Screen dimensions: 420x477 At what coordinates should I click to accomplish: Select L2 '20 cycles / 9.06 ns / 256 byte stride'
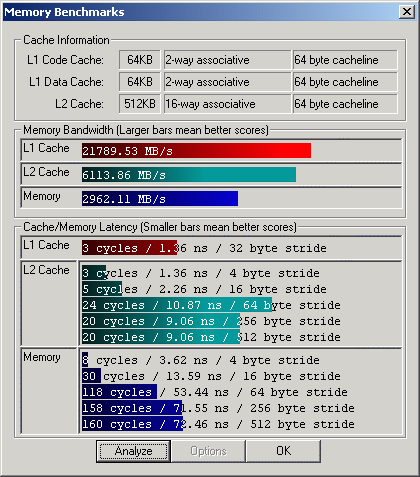(x=211, y=321)
